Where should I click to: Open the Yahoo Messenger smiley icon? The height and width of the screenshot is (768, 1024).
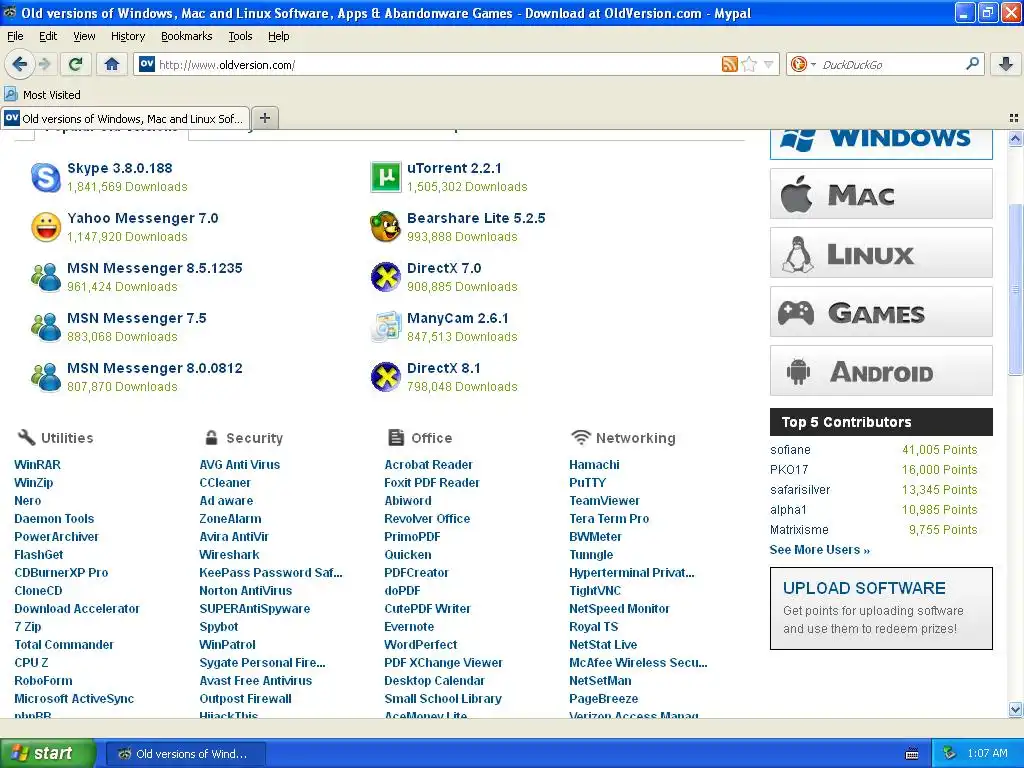tap(46, 227)
